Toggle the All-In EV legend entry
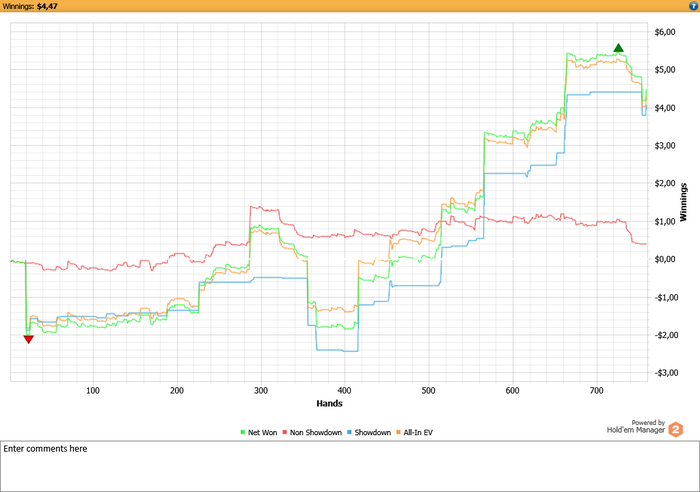 [414, 432]
